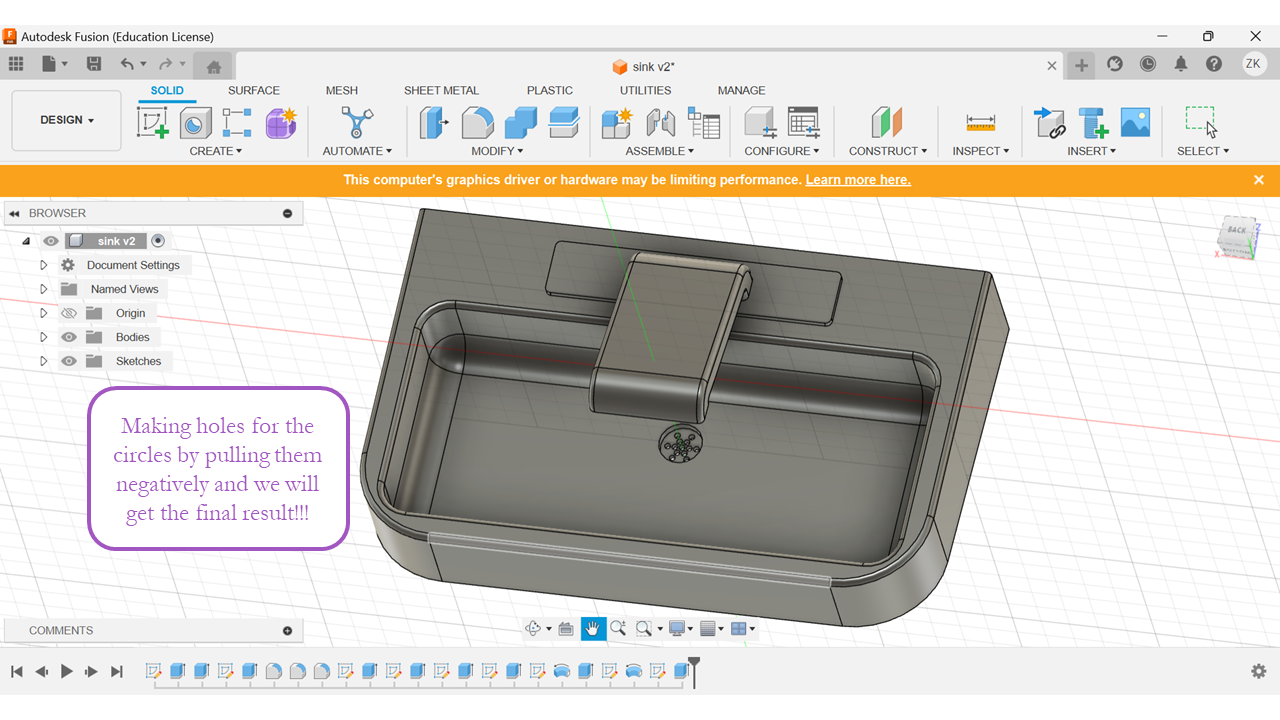Open the INSPECT menu dropdown
The height and width of the screenshot is (720, 1280).
[x=981, y=151]
